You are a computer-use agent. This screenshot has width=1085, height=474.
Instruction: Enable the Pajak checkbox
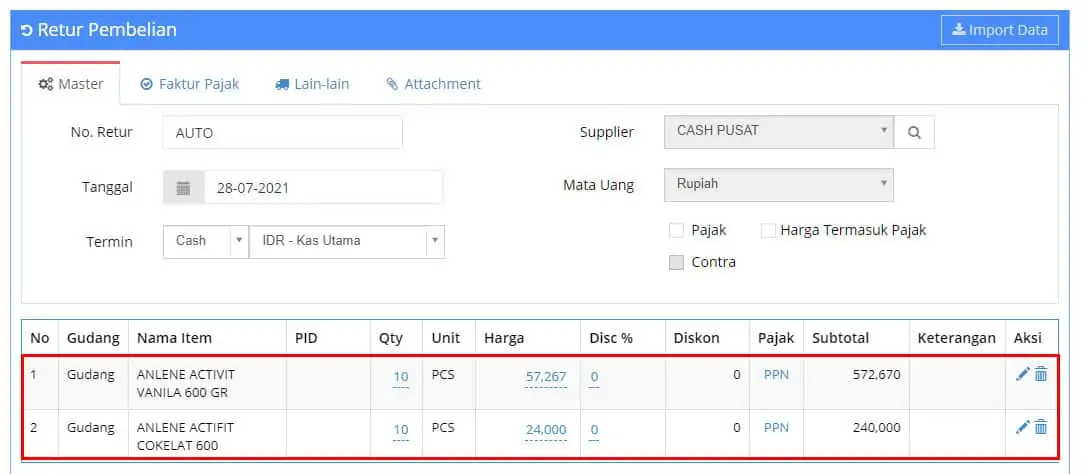click(676, 231)
